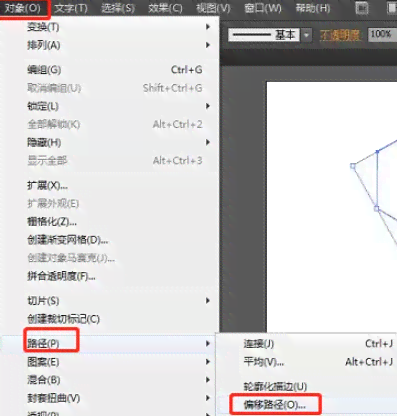Open the 文字(T) menu
397x416 pixels.
click(x=71, y=8)
